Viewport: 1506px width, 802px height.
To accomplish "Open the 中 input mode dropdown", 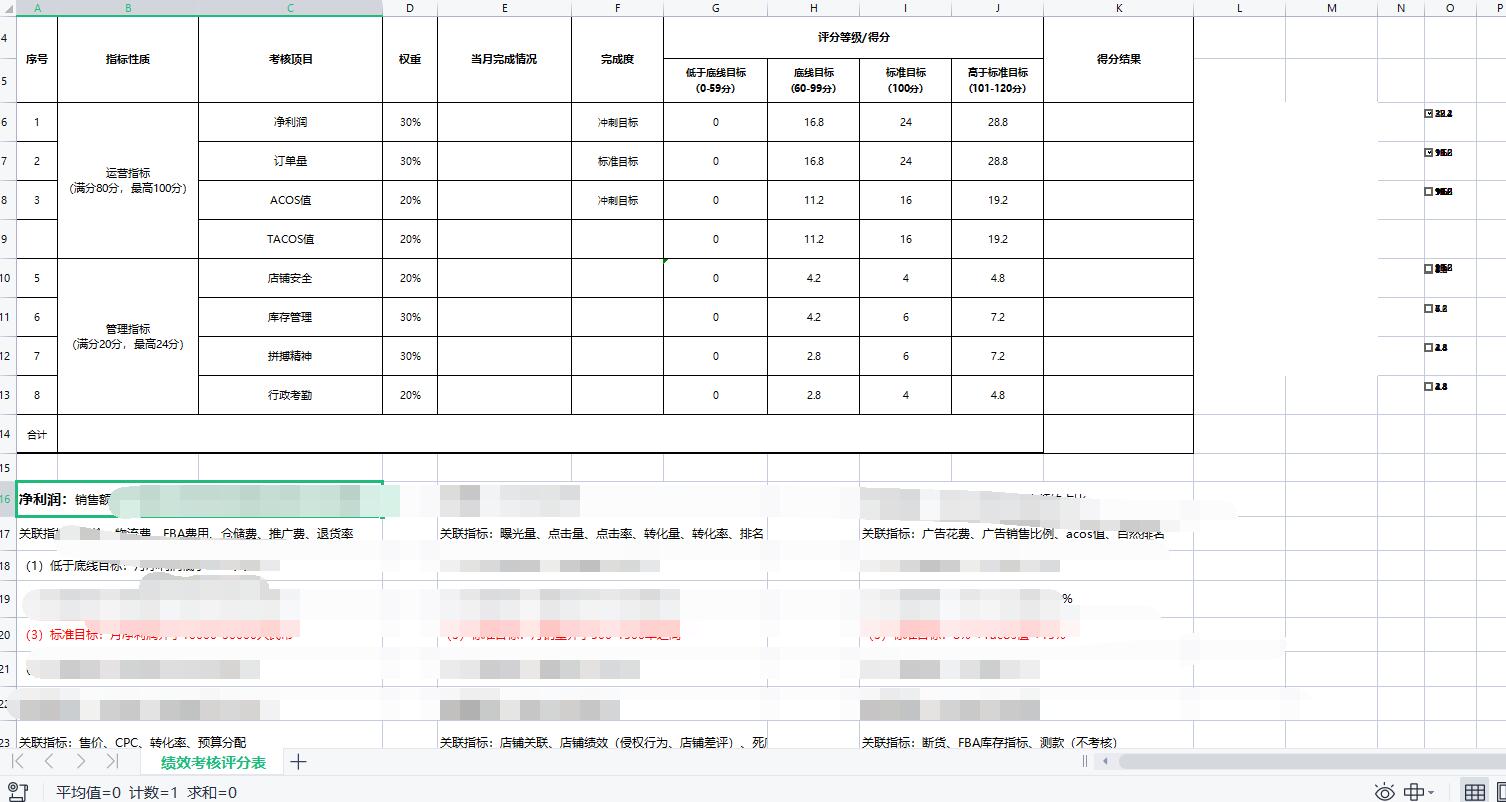I will coord(1419,792).
